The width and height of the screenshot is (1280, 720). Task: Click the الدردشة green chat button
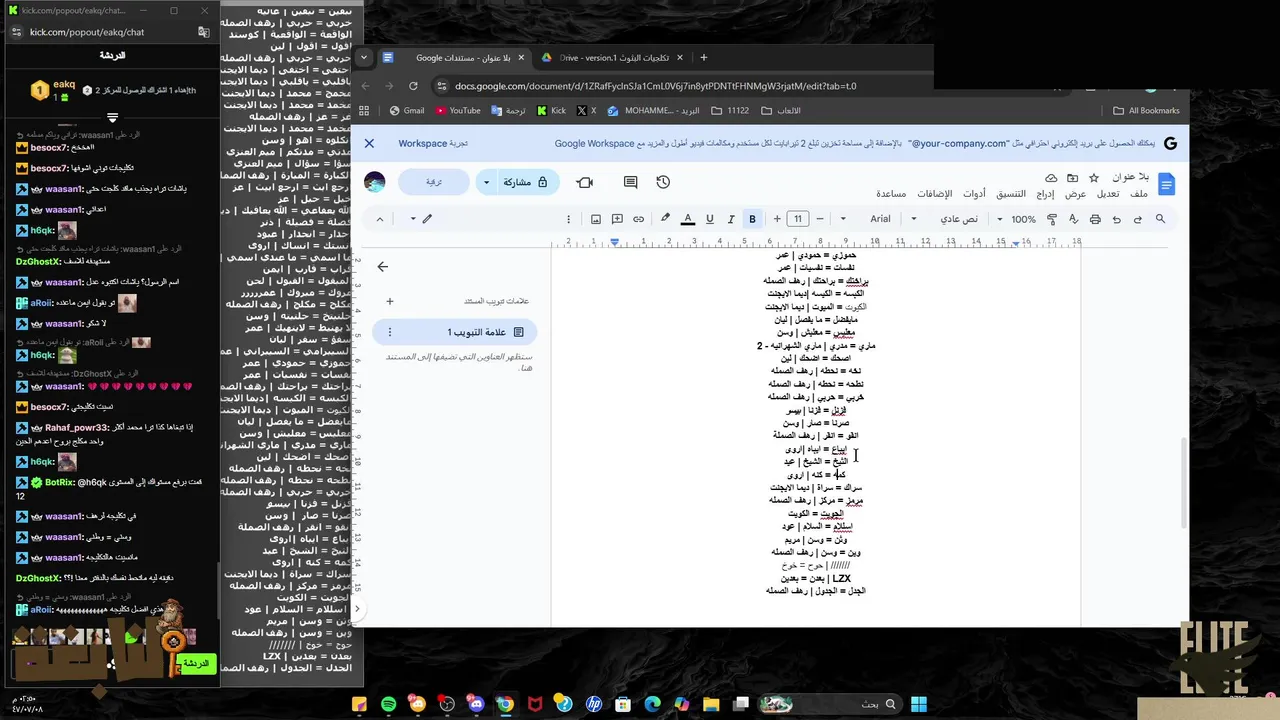tap(197, 663)
